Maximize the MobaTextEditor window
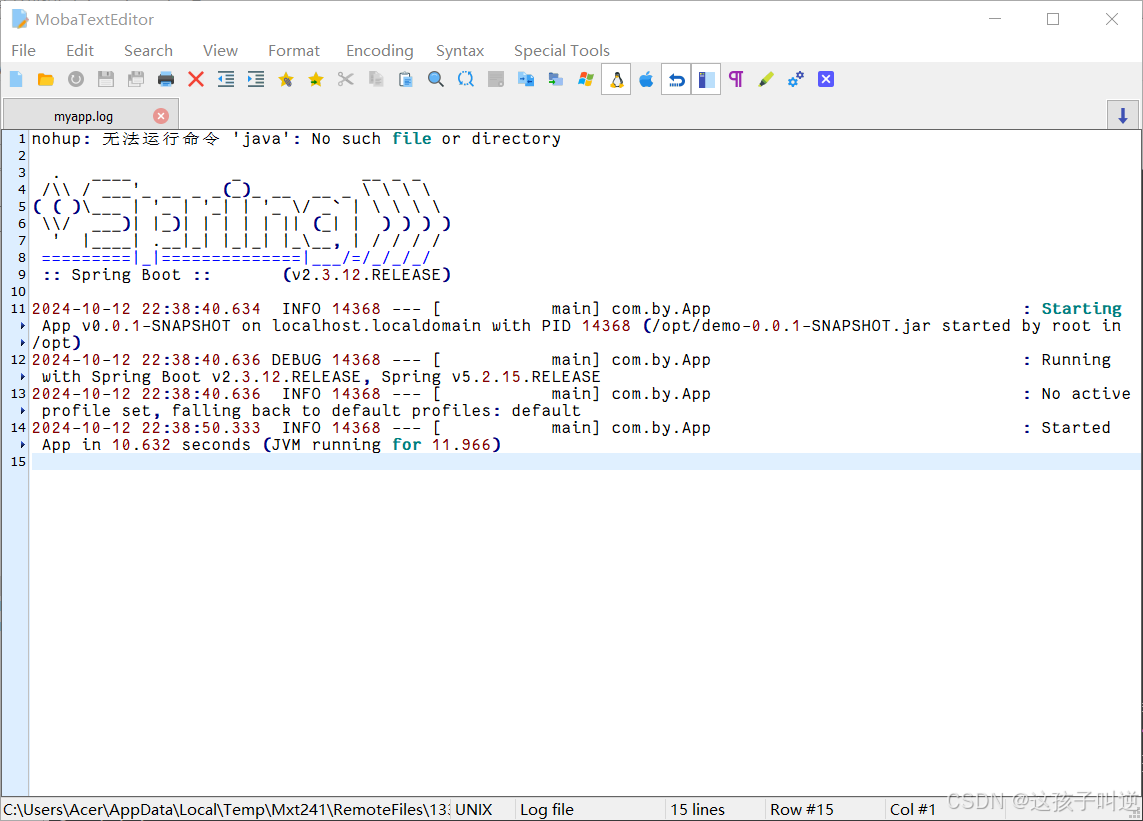This screenshot has width=1143, height=821. [1053, 19]
